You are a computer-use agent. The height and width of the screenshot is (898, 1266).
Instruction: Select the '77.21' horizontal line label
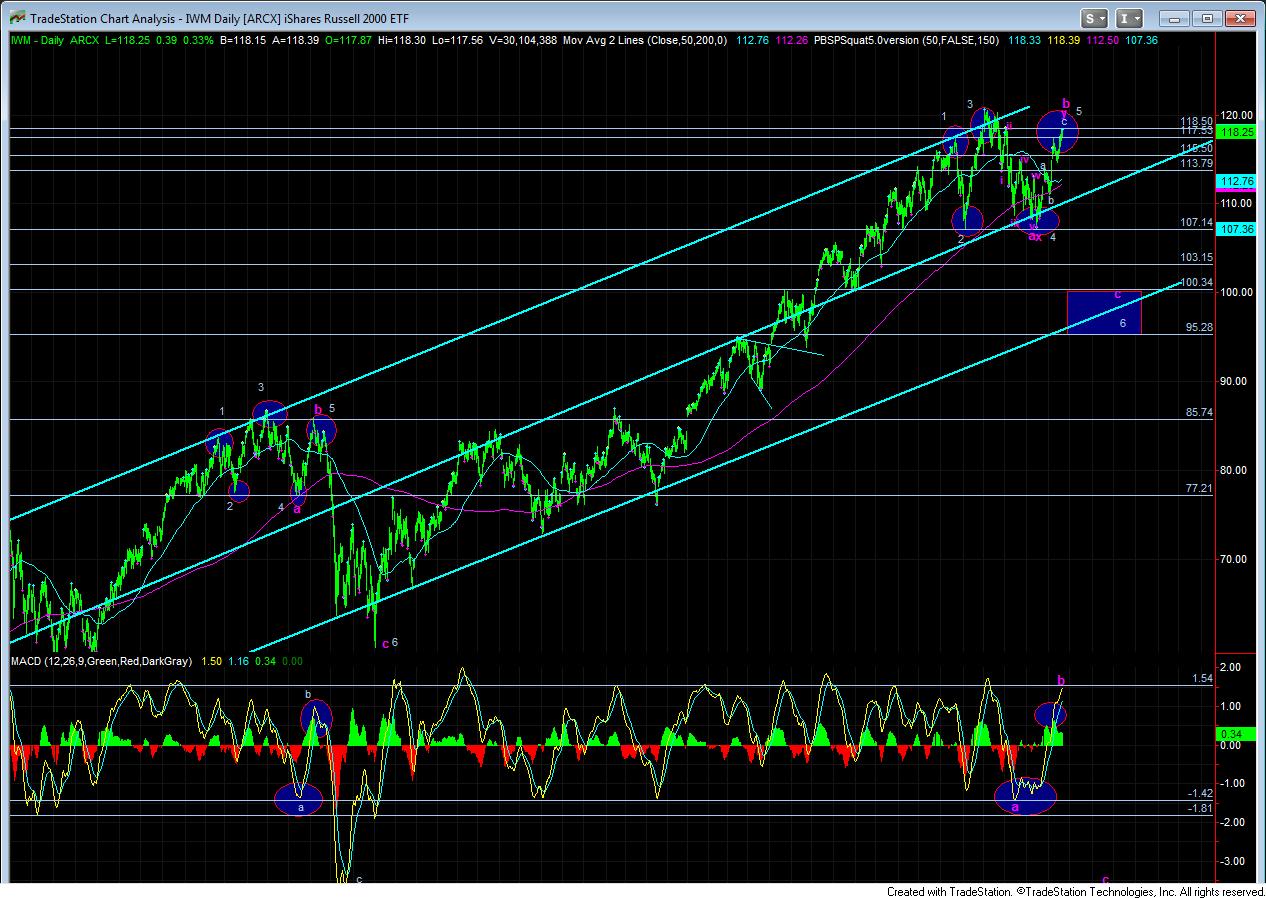pos(1200,488)
